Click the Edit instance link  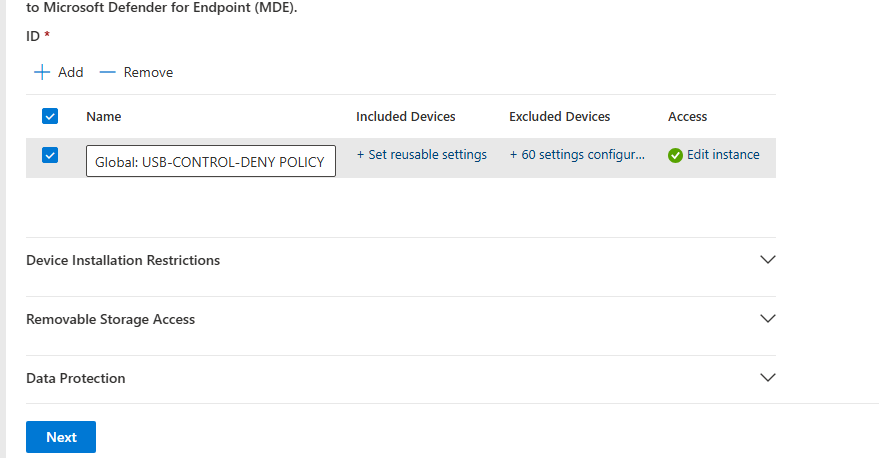(723, 155)
